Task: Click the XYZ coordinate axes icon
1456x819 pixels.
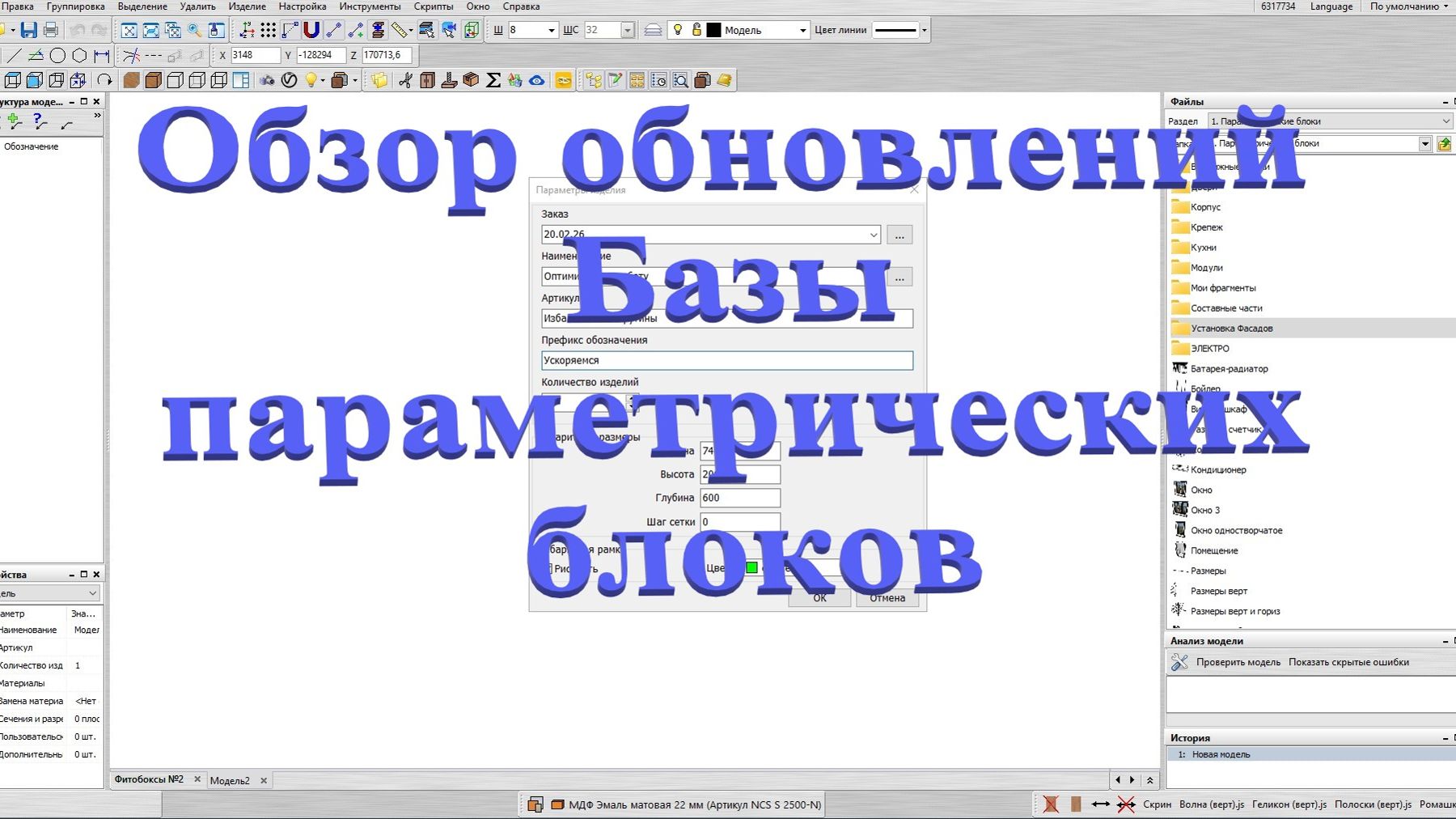Action: (248, 31)
